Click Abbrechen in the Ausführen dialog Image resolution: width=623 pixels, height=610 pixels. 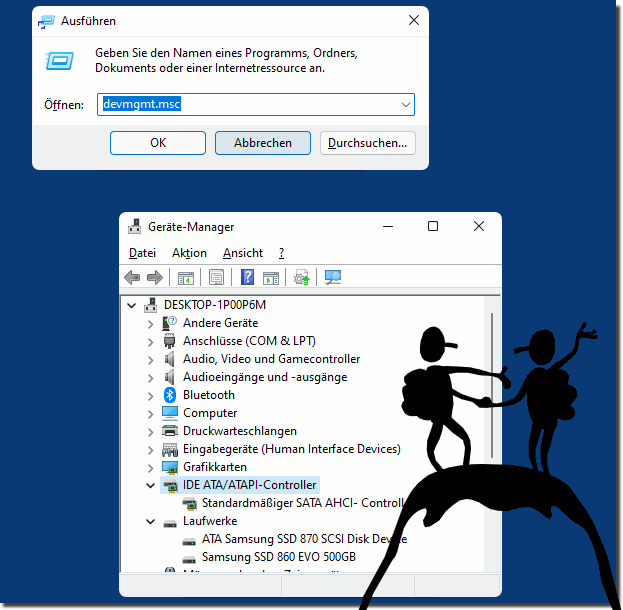click(263, 143)
